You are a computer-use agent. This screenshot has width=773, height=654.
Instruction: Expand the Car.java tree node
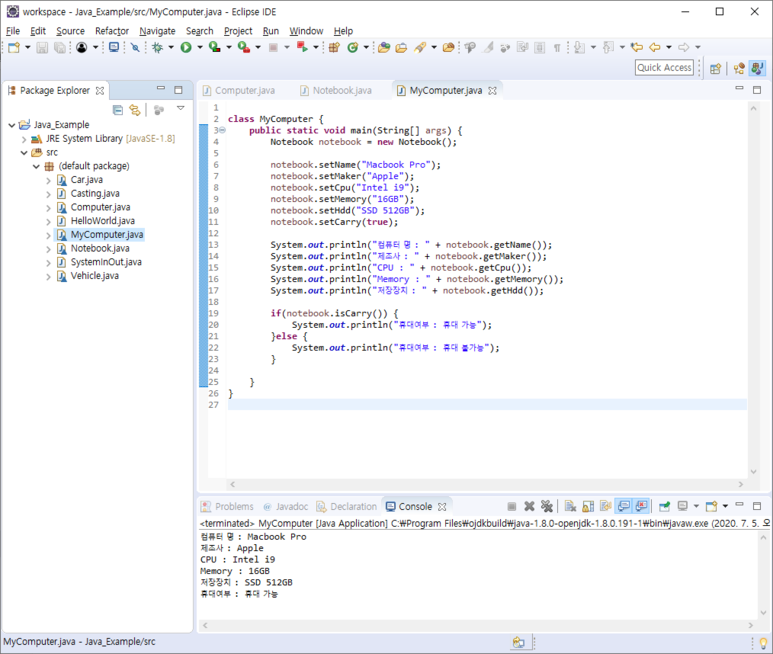tap(48, 180)
